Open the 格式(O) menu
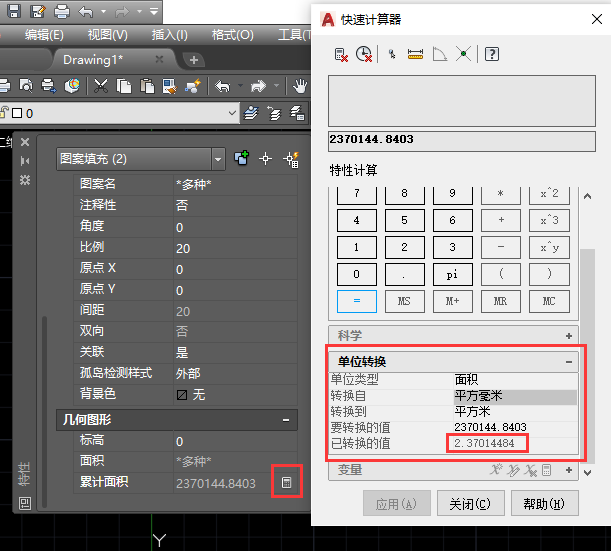The width and height of the screenshot is (611, 551). click(x=233, y=35)
